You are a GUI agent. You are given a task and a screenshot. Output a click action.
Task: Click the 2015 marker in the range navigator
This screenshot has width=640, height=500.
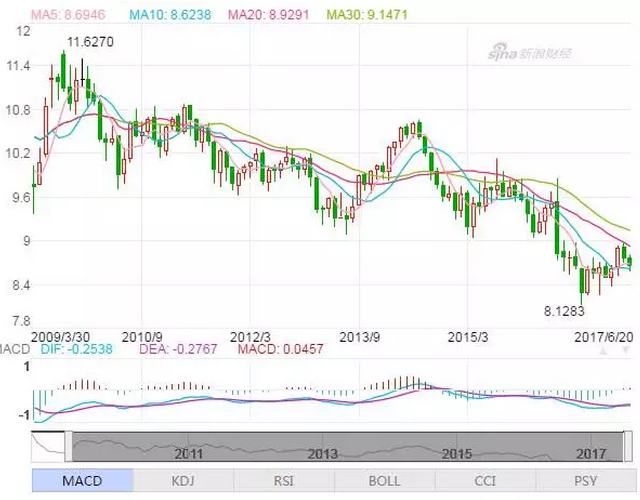(x=456, y=454)
